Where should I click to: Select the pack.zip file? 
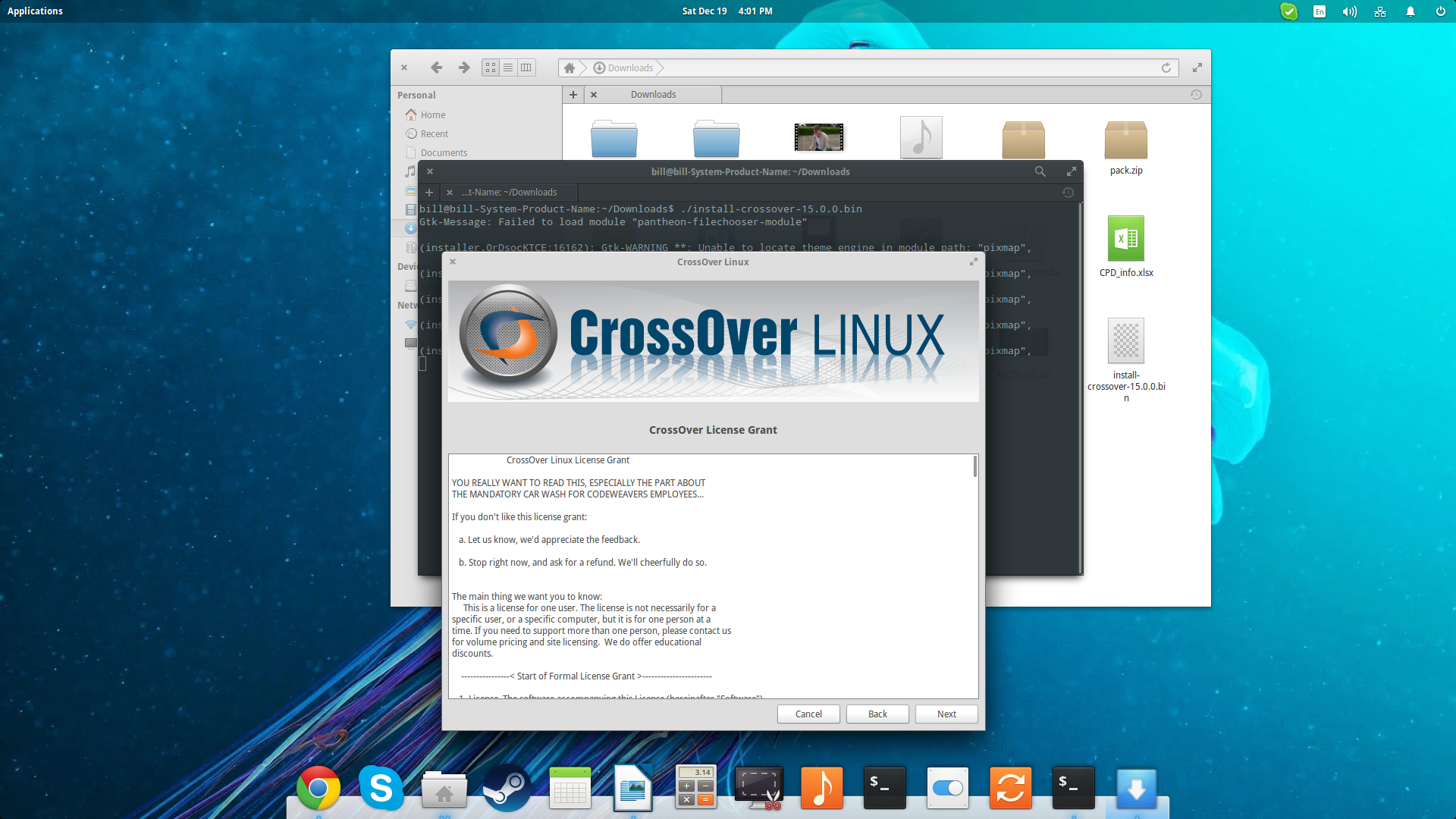coord(1126,146)
